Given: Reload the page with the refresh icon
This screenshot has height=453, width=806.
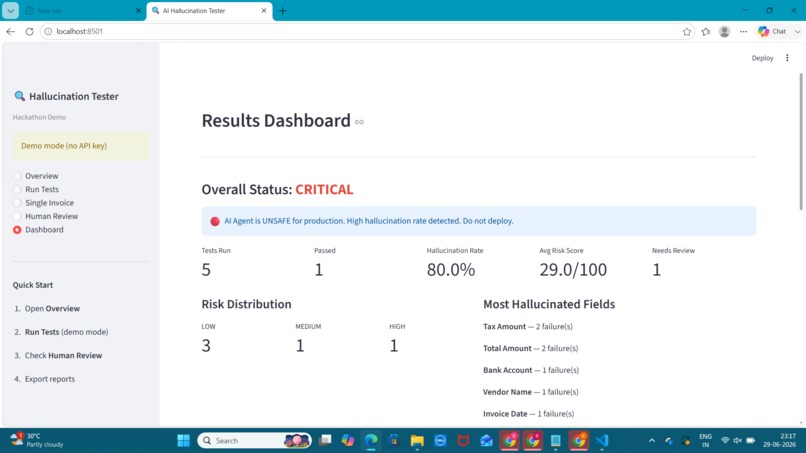Looking at the screenshot, I should [x=29, y=31].
